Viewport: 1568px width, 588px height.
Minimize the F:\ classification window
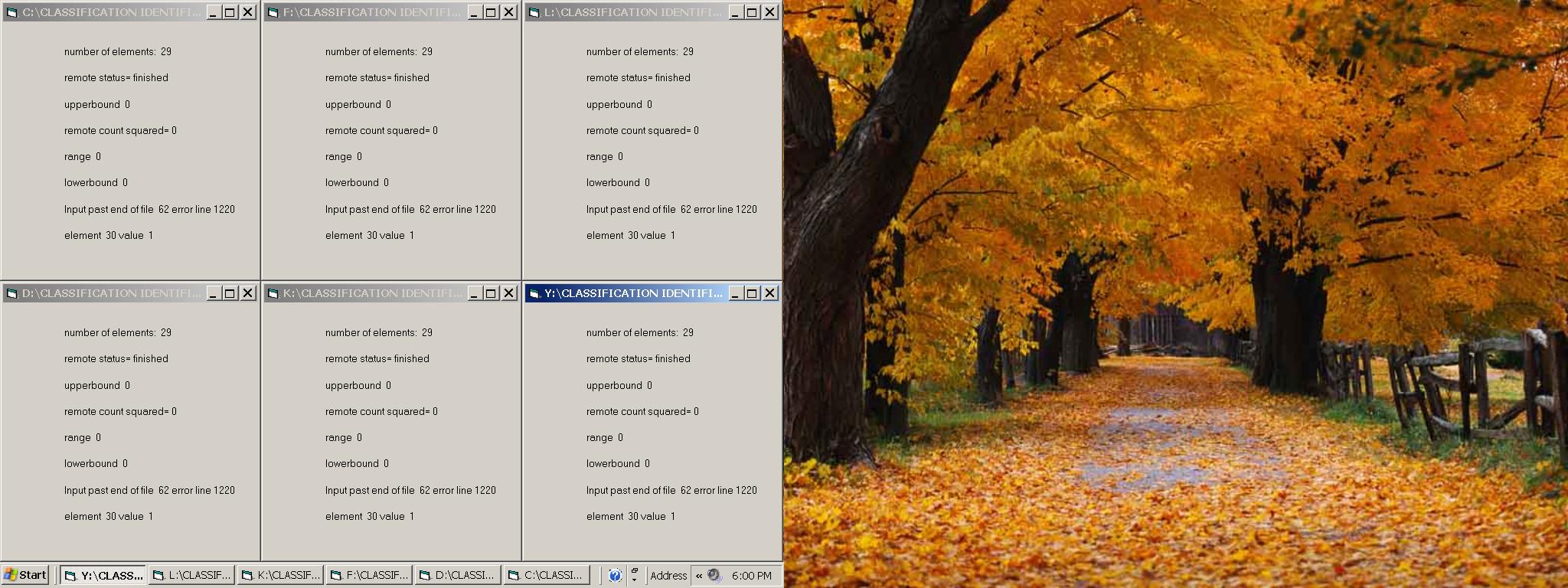coord(475,12)
